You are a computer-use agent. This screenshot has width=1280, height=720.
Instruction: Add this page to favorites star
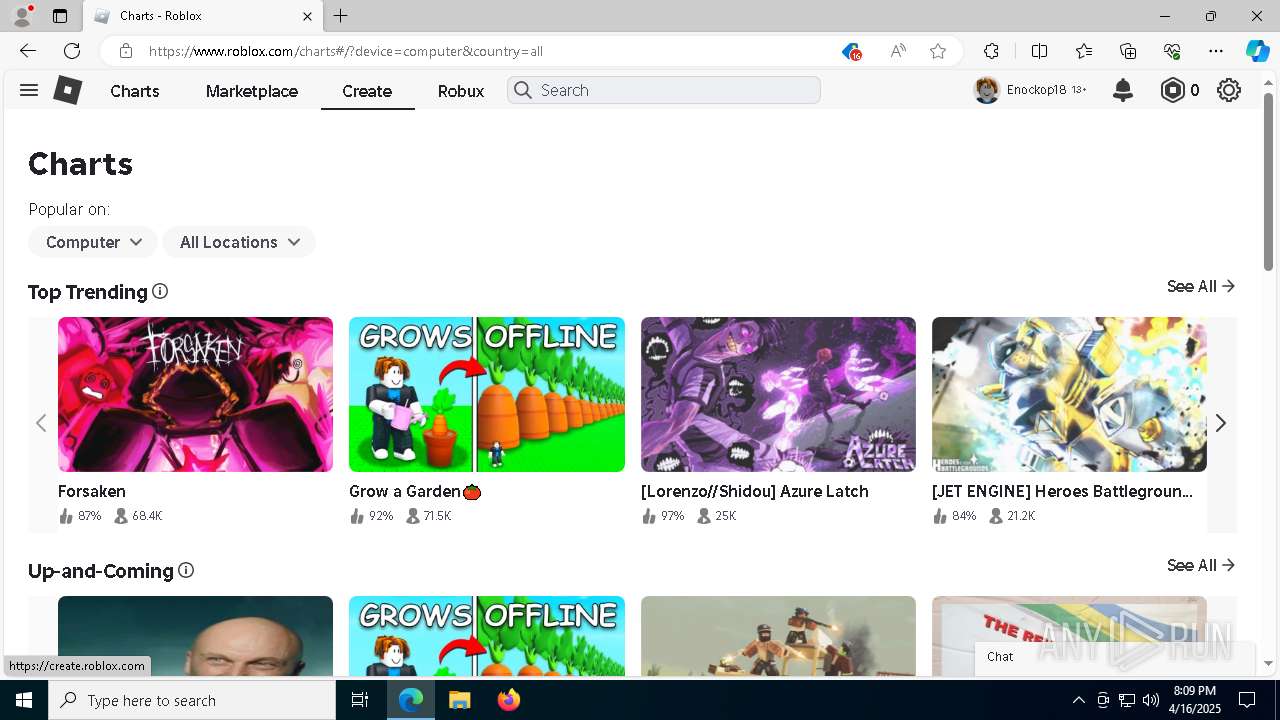pyautogui.click(x=938, y=51)
